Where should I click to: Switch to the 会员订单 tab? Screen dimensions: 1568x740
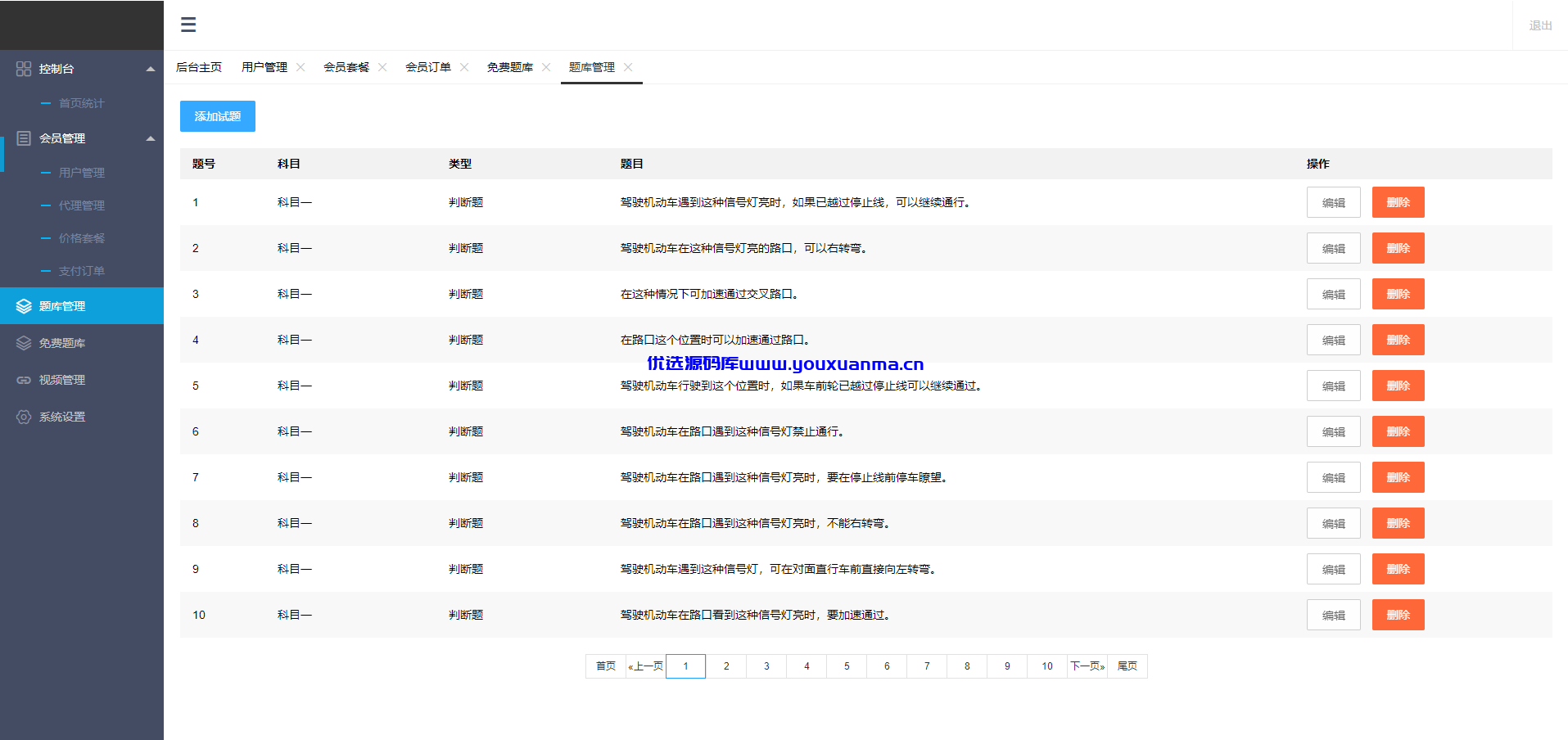click(428, 67)
